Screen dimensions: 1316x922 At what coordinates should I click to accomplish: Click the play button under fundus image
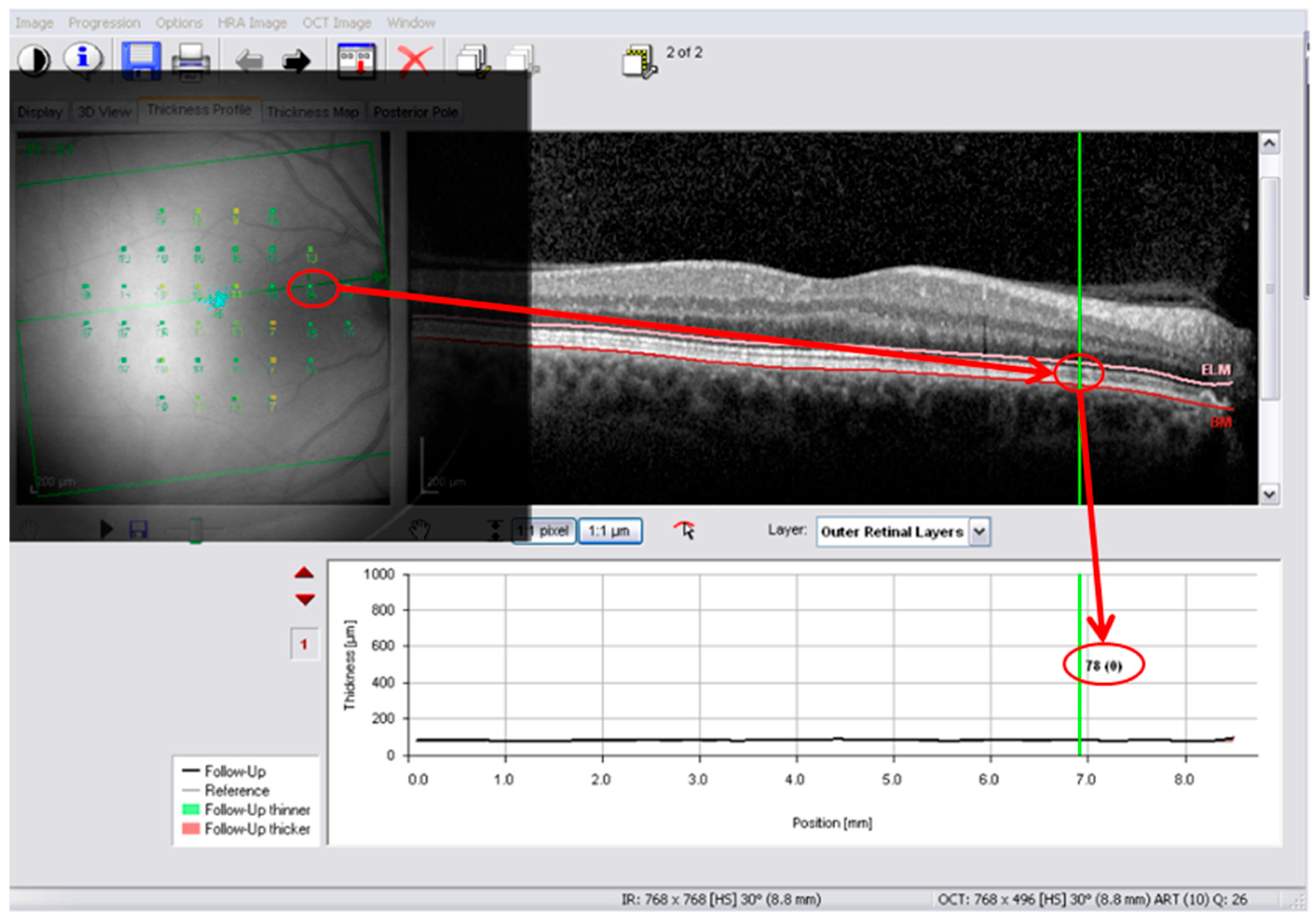coord(106,529)
